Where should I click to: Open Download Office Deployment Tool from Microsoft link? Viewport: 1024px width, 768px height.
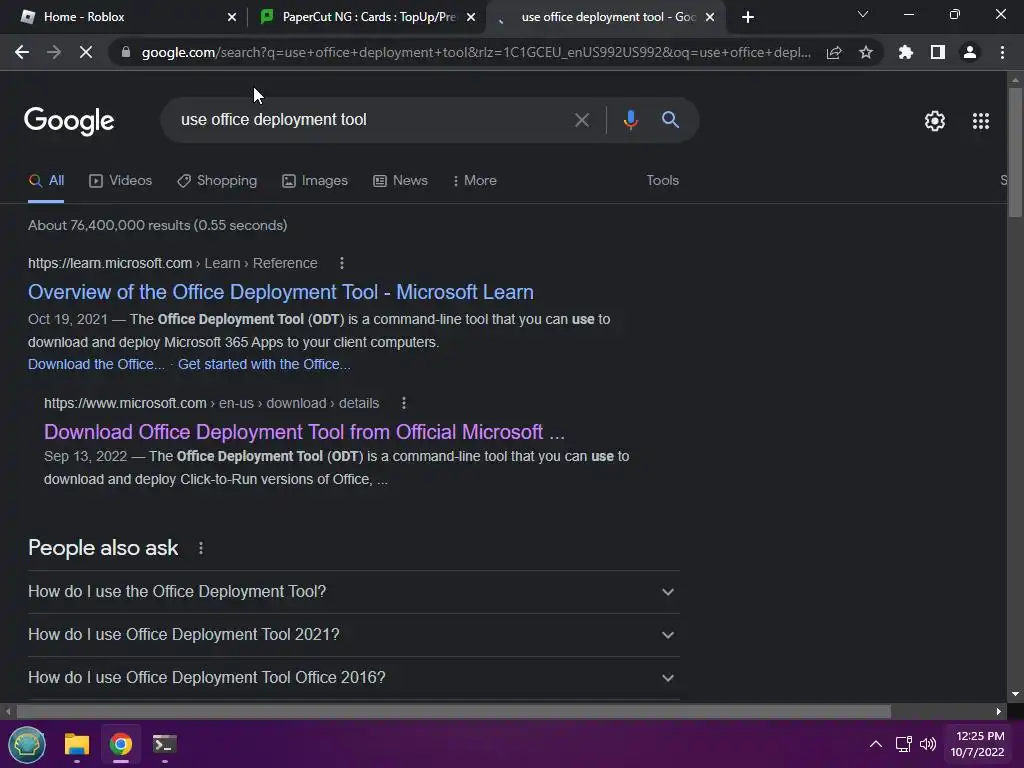tap(304, 432)
